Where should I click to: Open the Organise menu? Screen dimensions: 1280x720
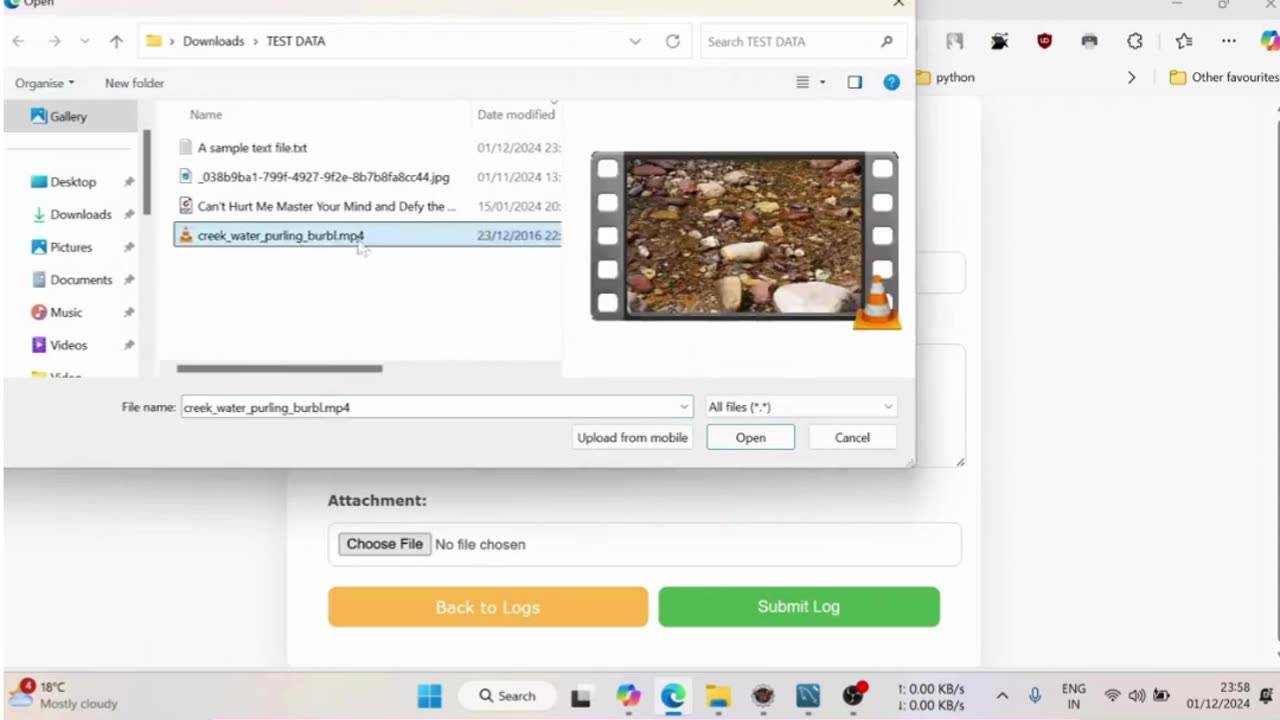[x=44, y=83]
